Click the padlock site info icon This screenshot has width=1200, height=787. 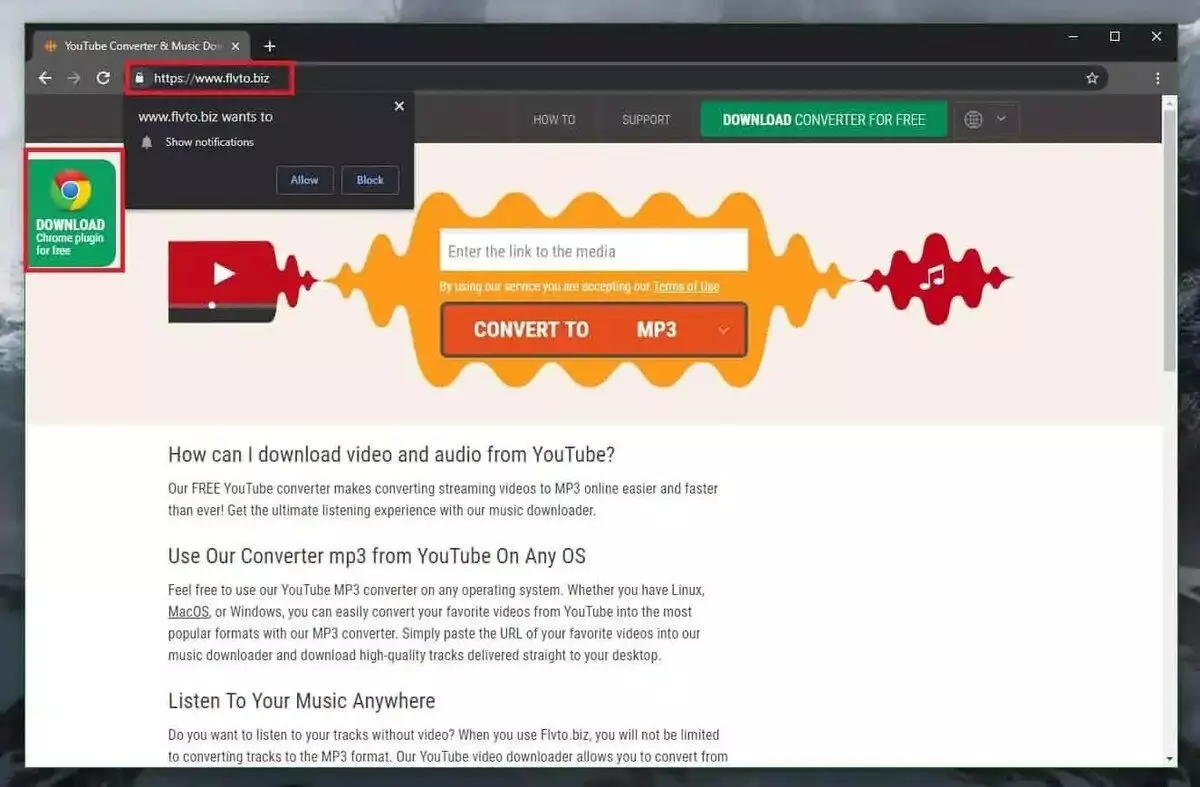(x=140, y=78)
